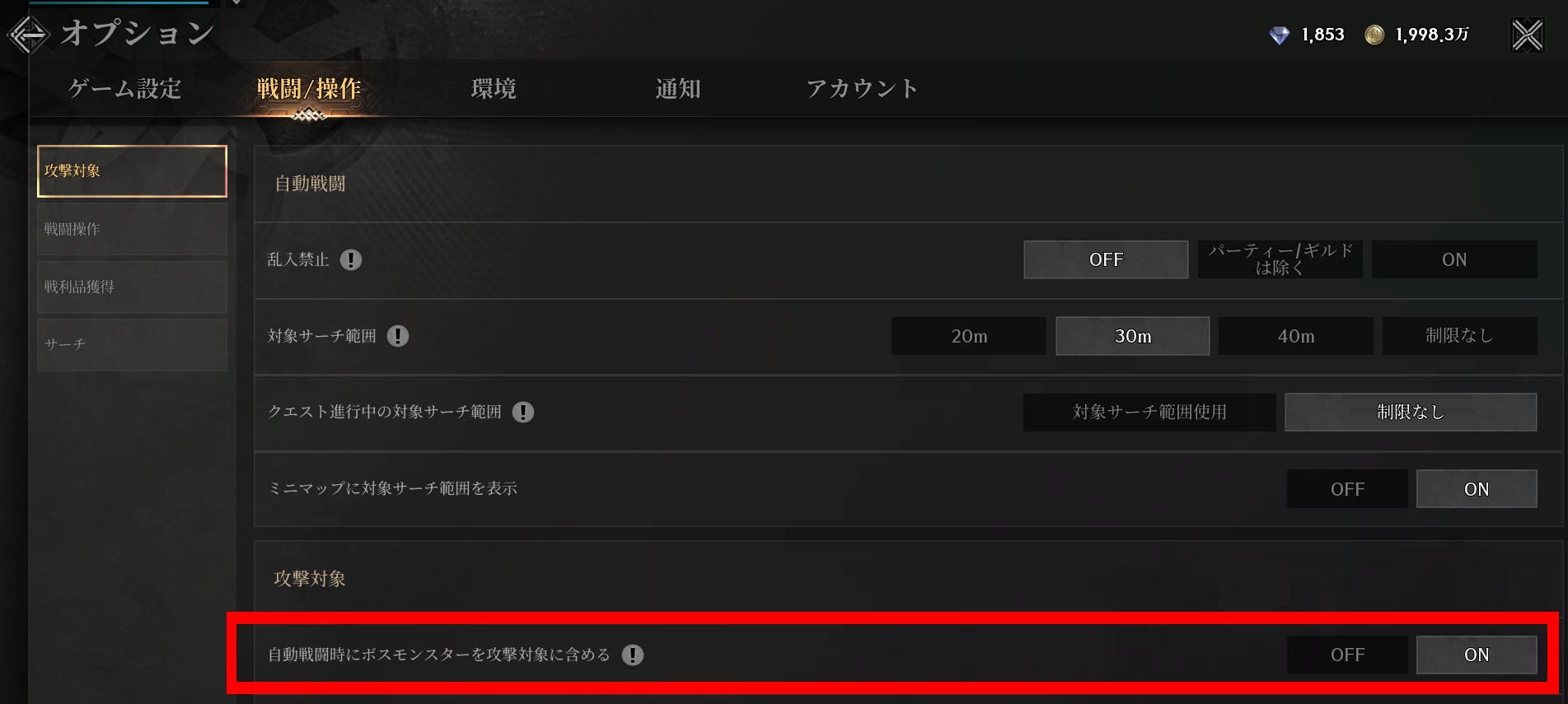Switch to the ゲーム設定 tab
This screenshot has height=704, width=1568.
125,88
